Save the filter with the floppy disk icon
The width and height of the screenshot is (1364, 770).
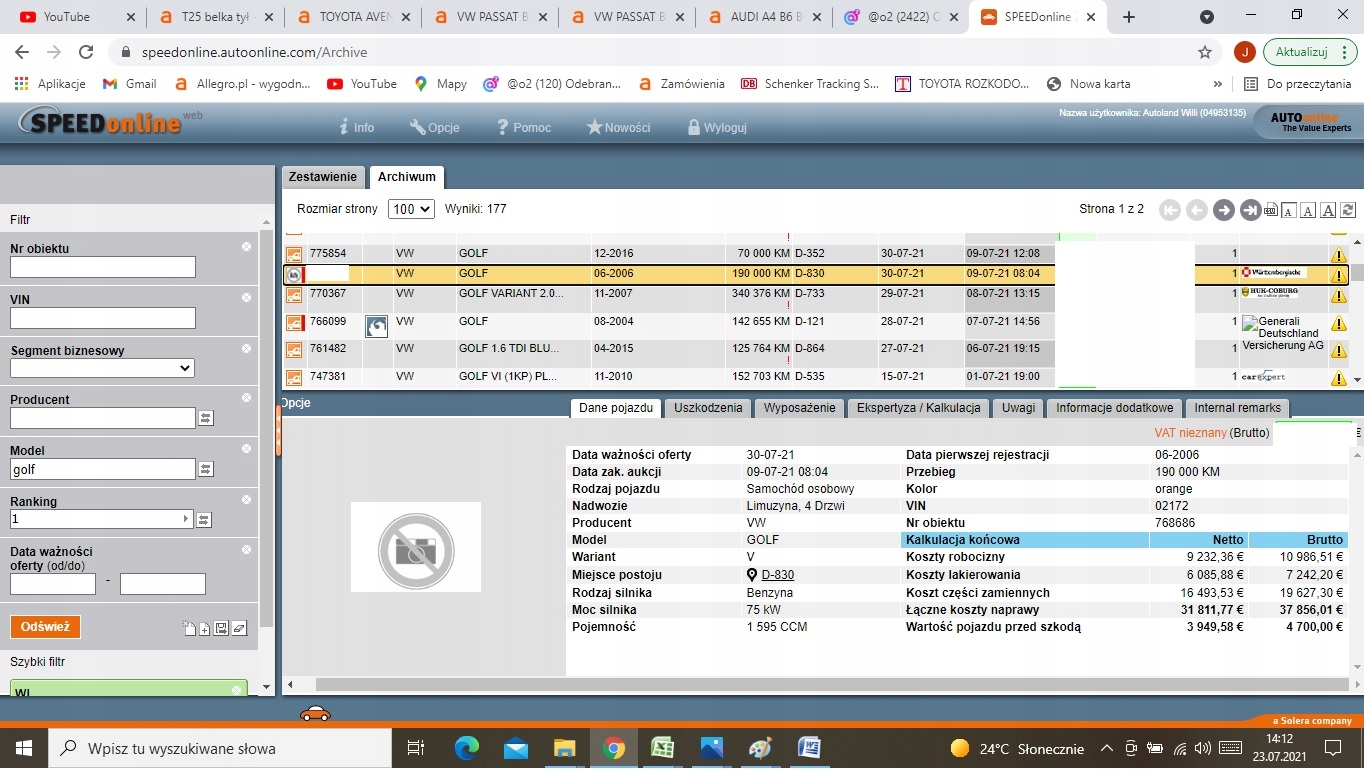[221, 628]
